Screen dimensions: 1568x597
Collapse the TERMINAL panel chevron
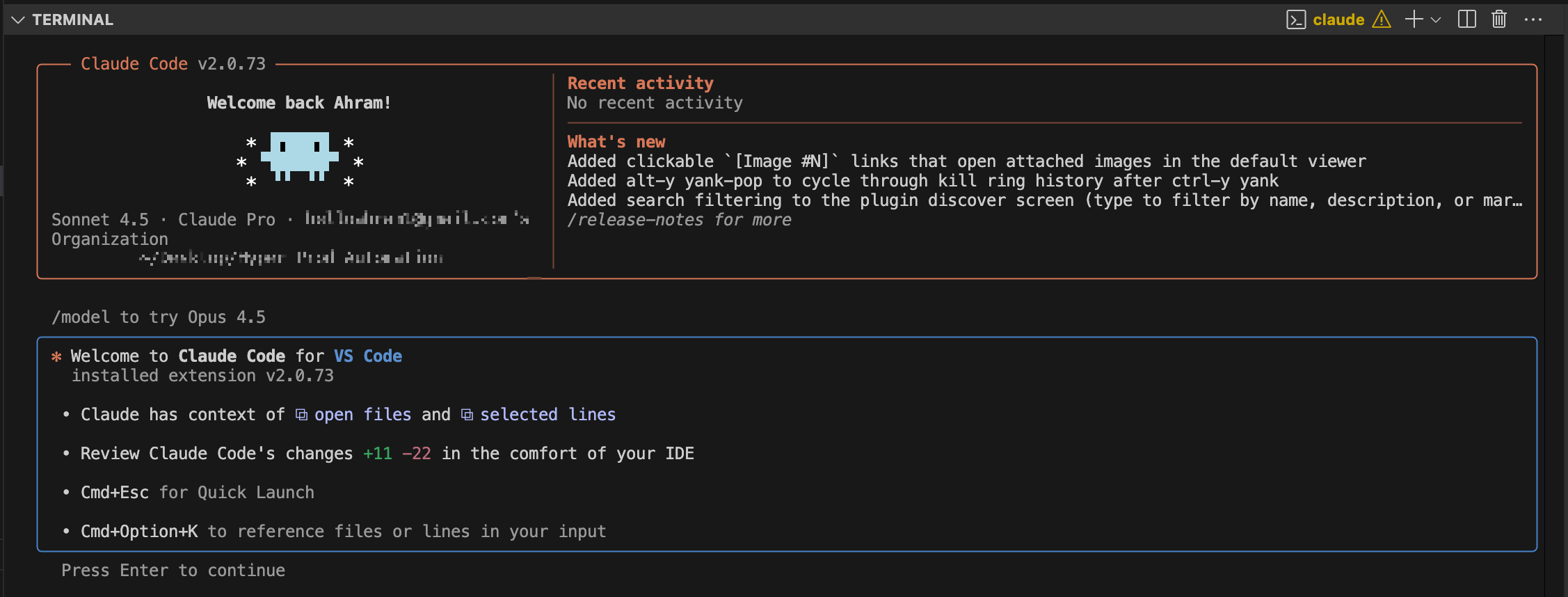(x=18, y=19)
